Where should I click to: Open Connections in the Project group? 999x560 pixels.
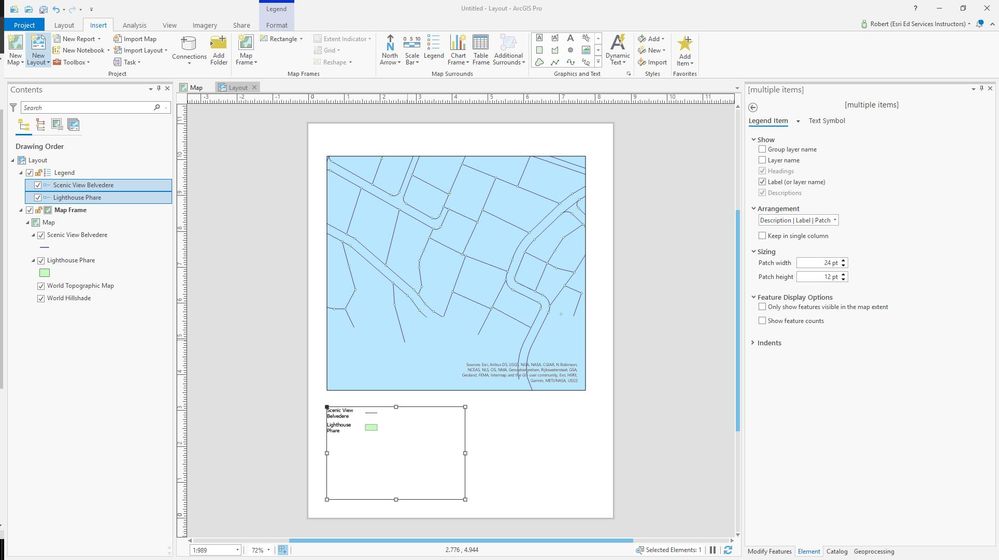tap(189, 50)
